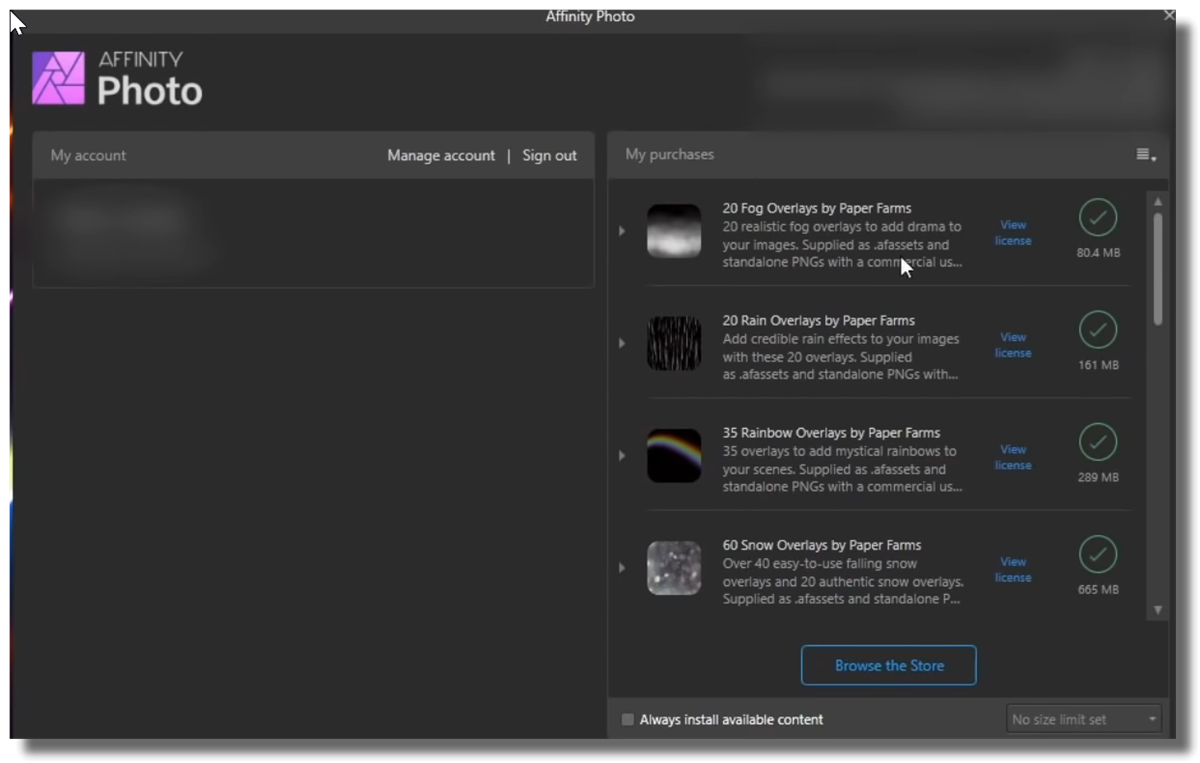This screenshot has width=1200, height=763.
Task: Click the 289 MB size label
Action: pos(1098,477)
